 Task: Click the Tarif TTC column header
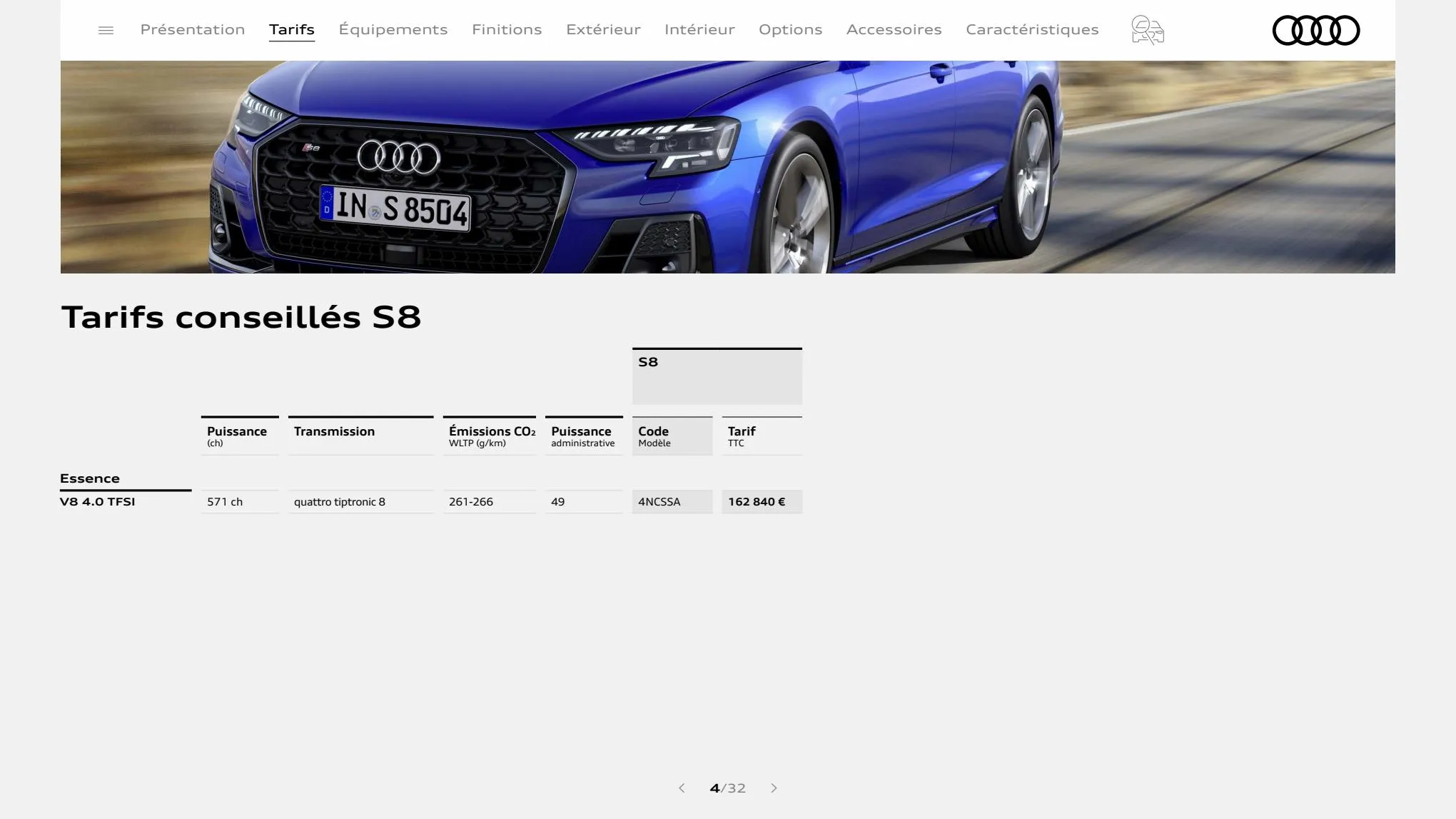[x=762, y=436]
